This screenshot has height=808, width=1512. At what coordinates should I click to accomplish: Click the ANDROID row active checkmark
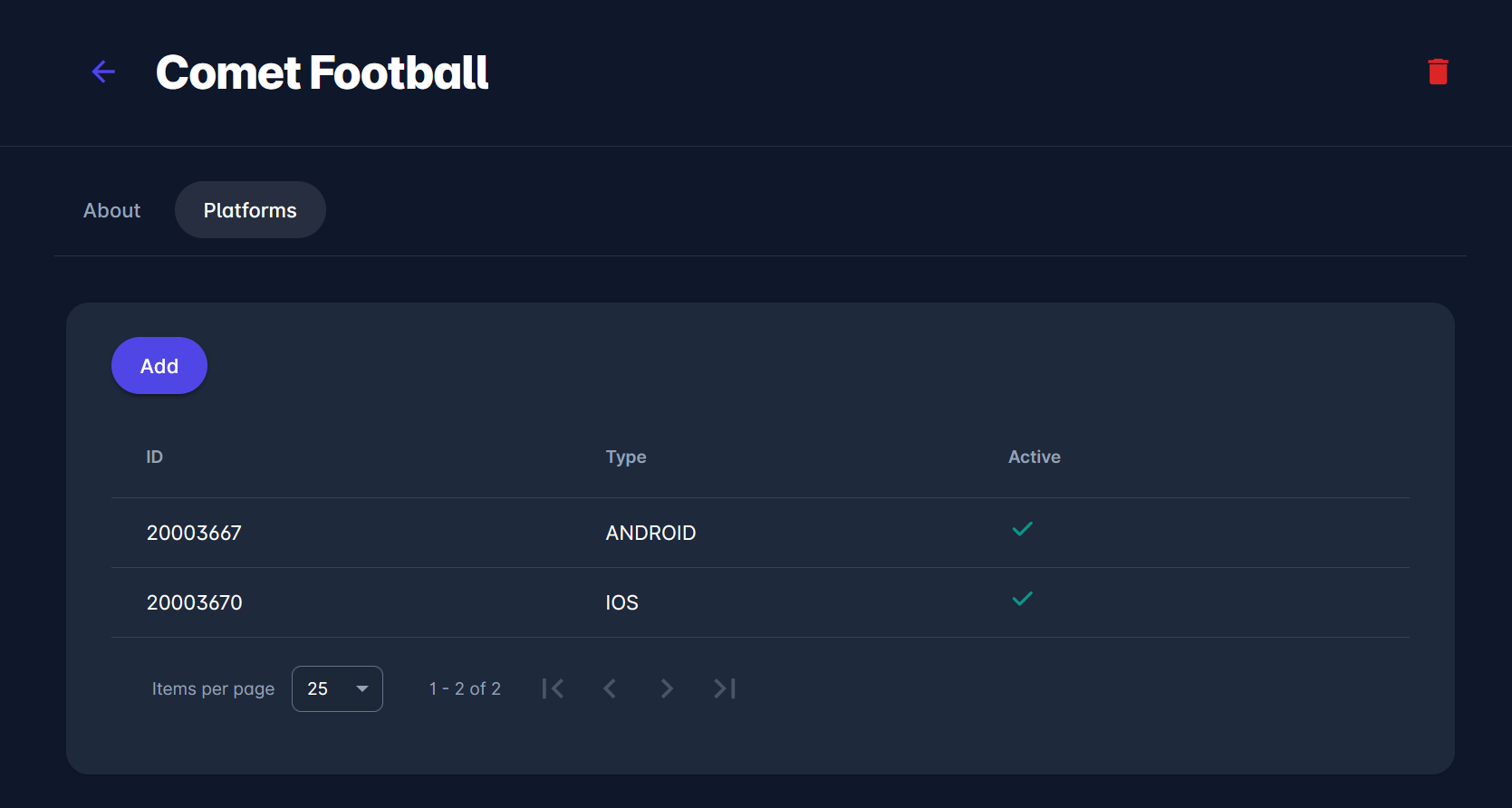pyautogui.click(x=1022, y=529)
